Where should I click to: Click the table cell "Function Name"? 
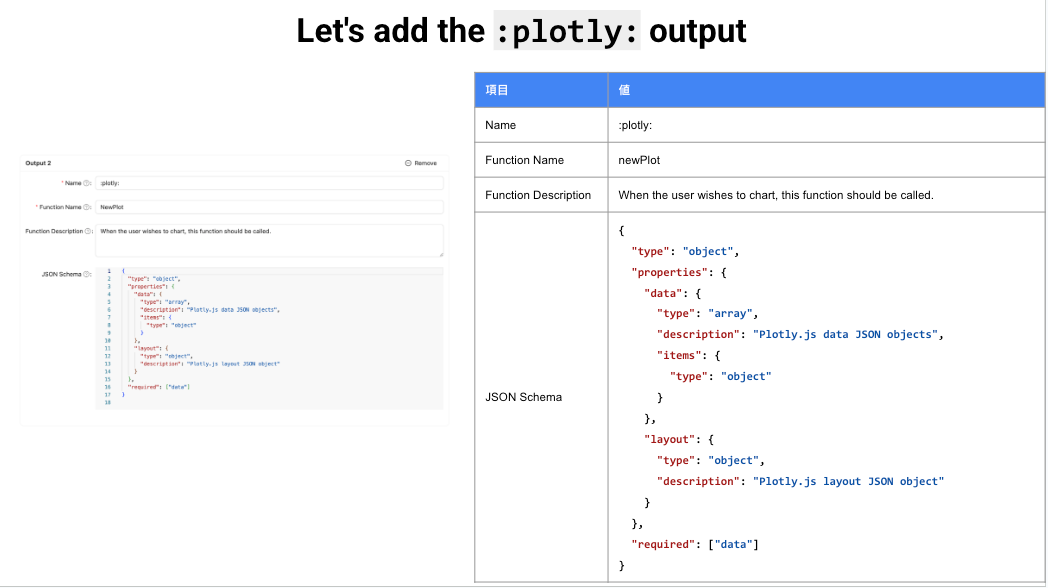[541, 160]
